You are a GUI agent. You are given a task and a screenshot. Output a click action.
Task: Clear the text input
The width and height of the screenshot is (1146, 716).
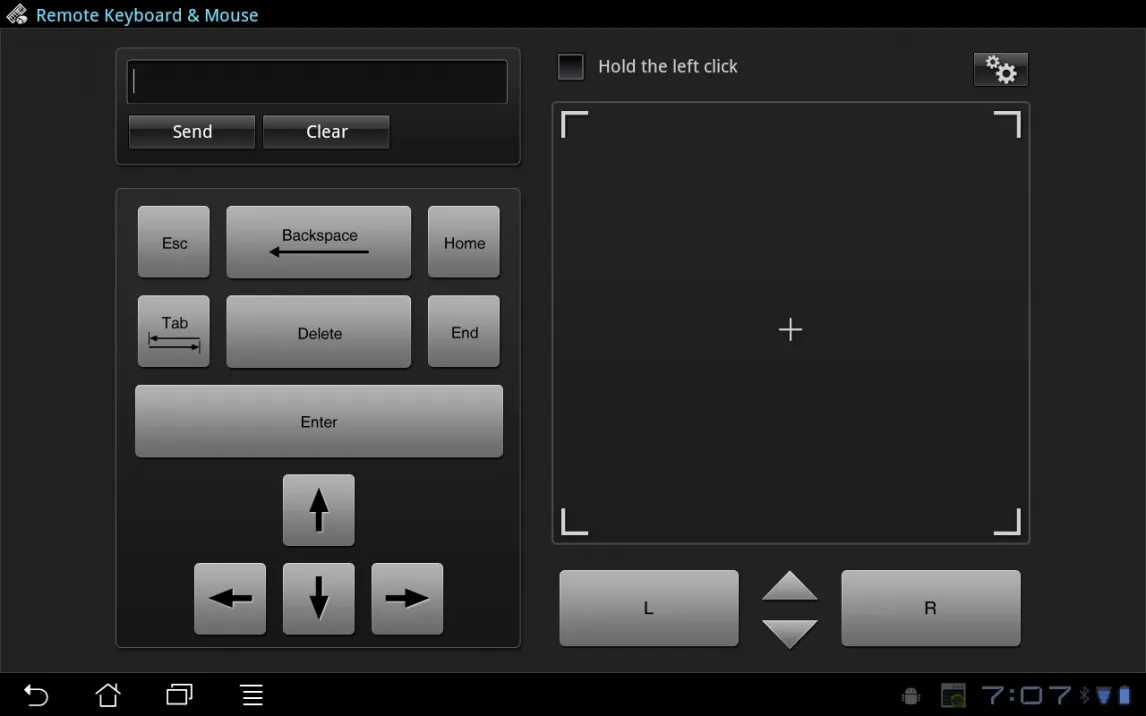(326, 132)
